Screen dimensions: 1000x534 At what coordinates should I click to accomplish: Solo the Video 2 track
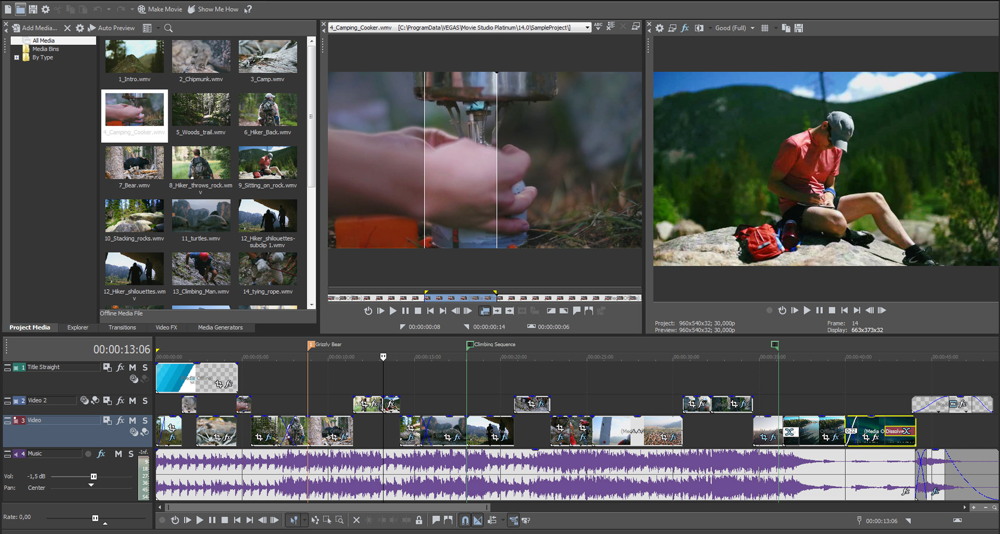[144, 400]
